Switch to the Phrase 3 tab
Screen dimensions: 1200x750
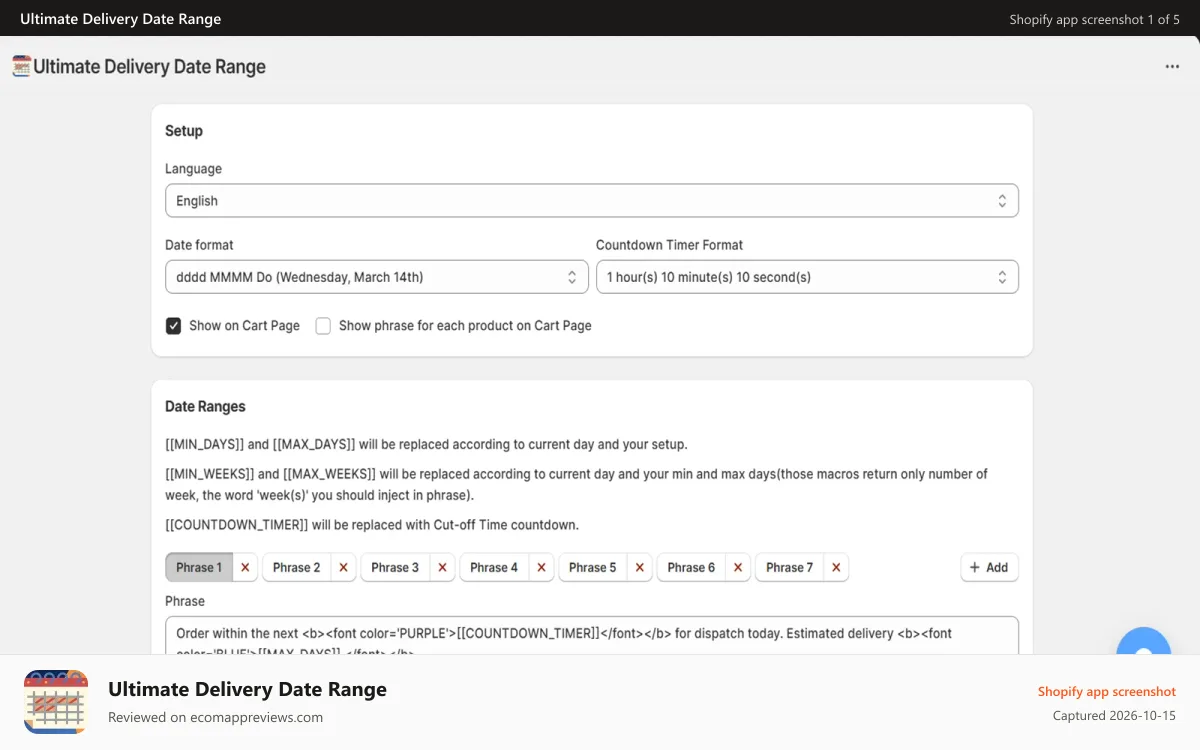point(395,567)
